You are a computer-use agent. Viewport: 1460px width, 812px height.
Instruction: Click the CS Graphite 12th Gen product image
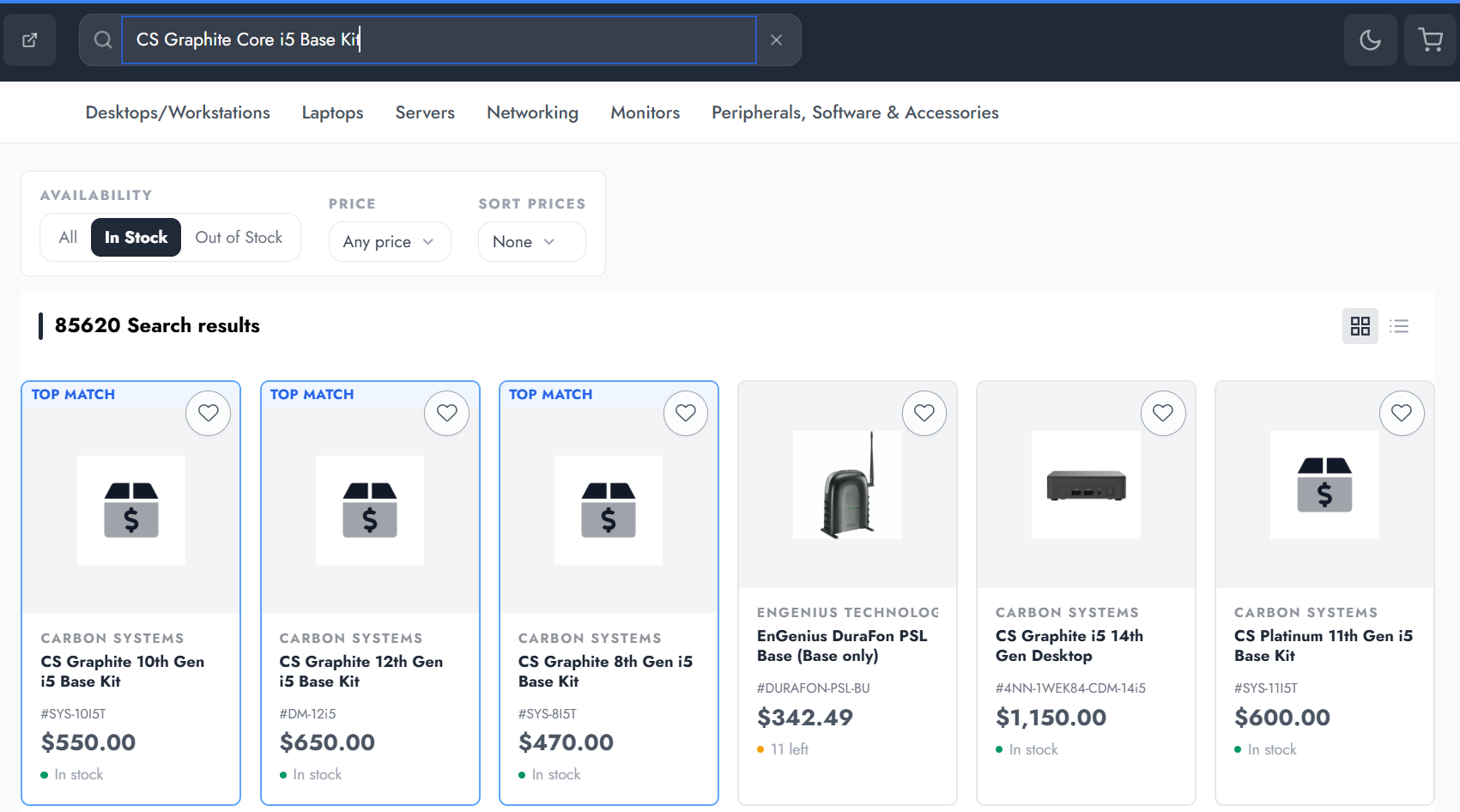coord(370,510)
